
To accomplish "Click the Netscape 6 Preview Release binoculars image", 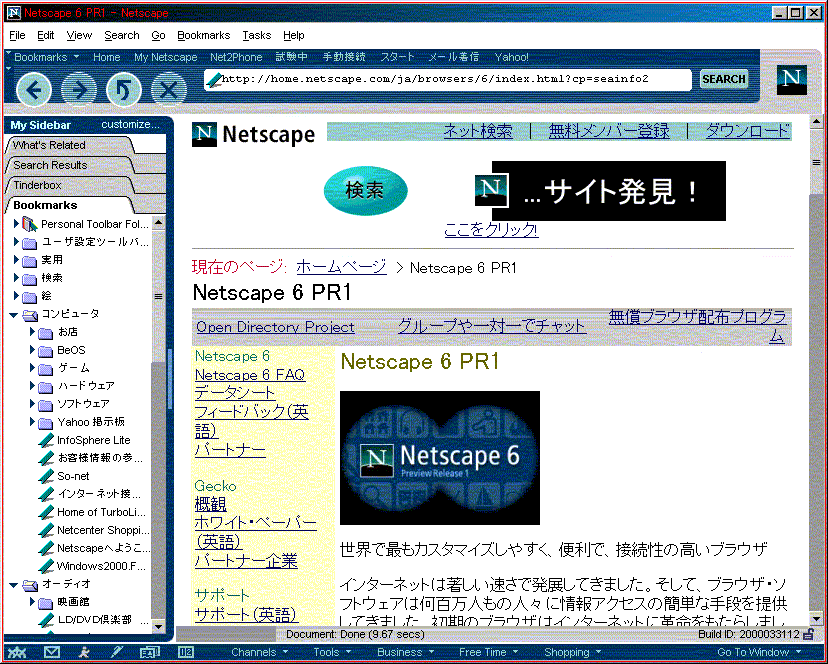I will (440, 458).
